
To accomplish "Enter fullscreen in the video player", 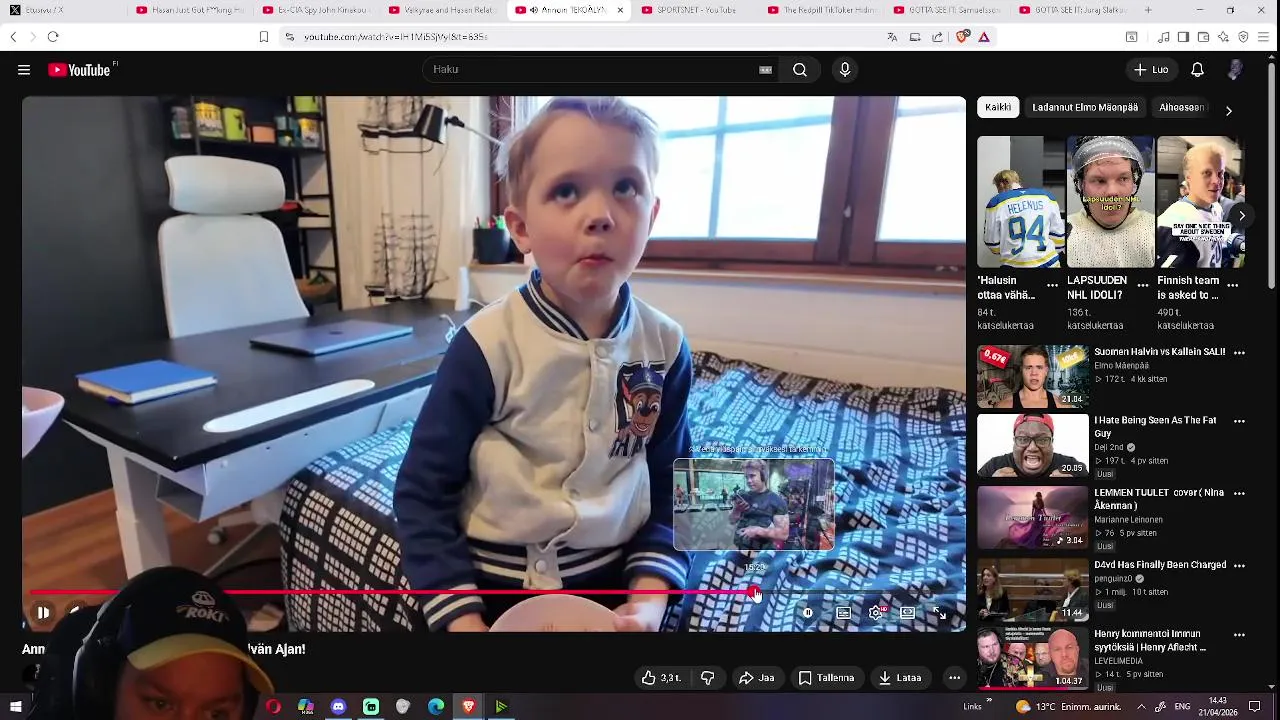I will 940,613.
